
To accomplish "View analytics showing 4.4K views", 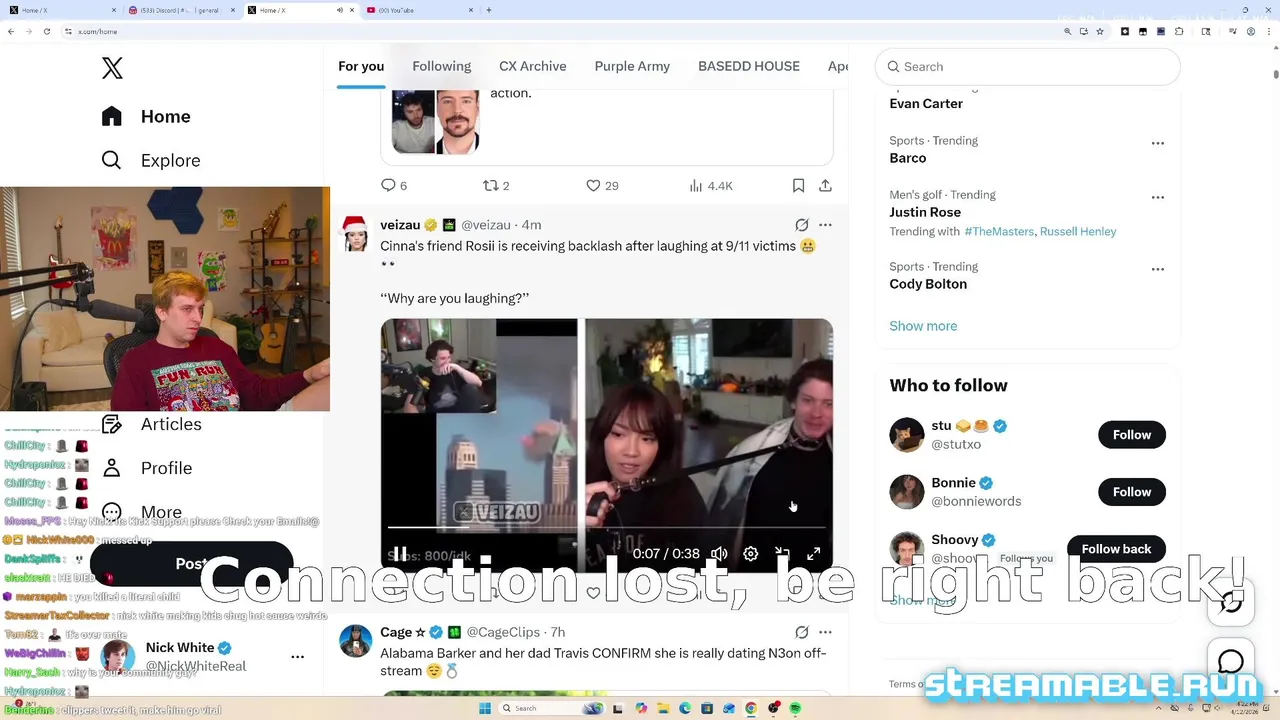I will [711, 185].
